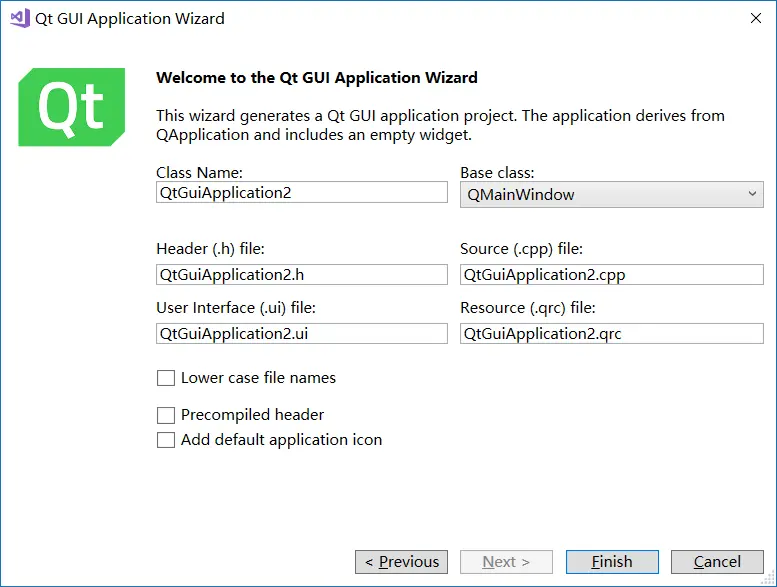Click the Visual Studio icon in title bar
This screenshot has height=587, width=777.
19,18
